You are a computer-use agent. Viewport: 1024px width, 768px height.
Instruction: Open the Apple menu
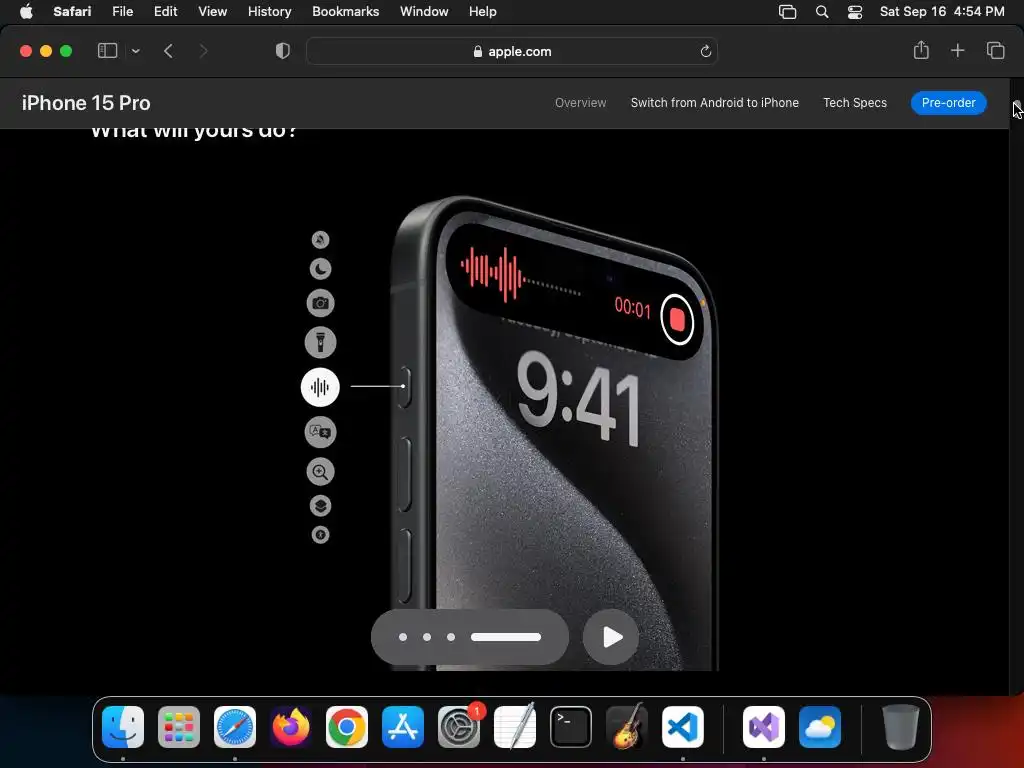(26, 11)
